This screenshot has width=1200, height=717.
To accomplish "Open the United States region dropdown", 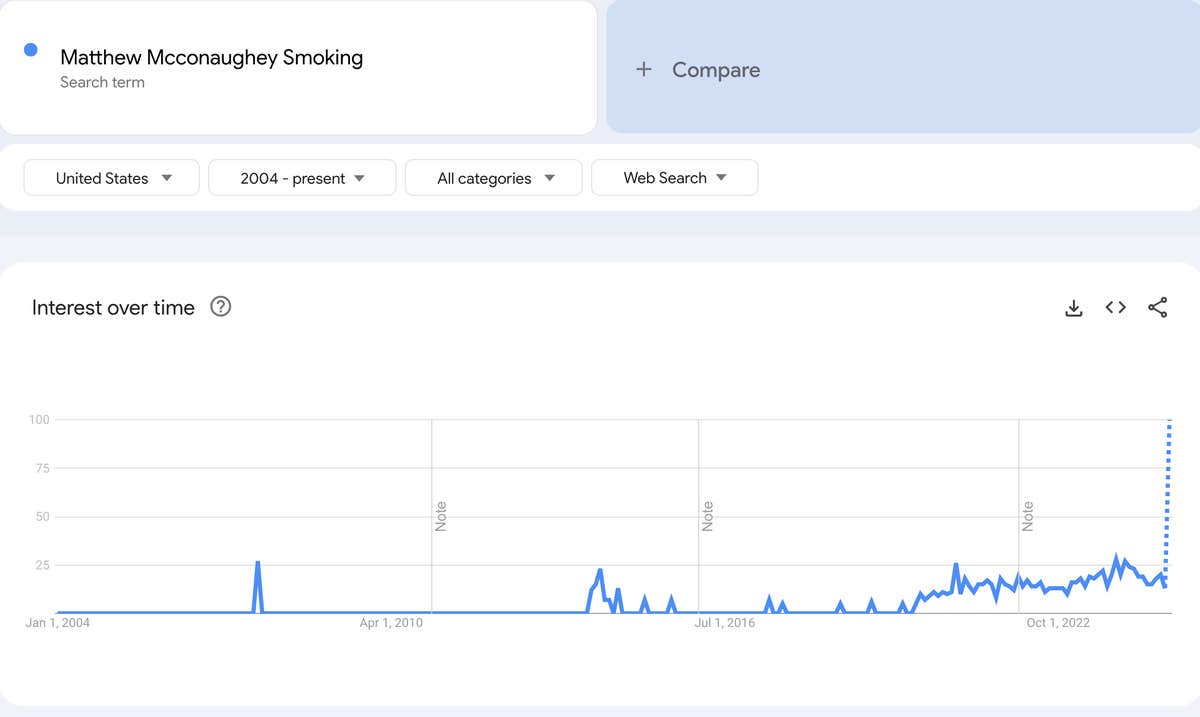I will 111,177.
